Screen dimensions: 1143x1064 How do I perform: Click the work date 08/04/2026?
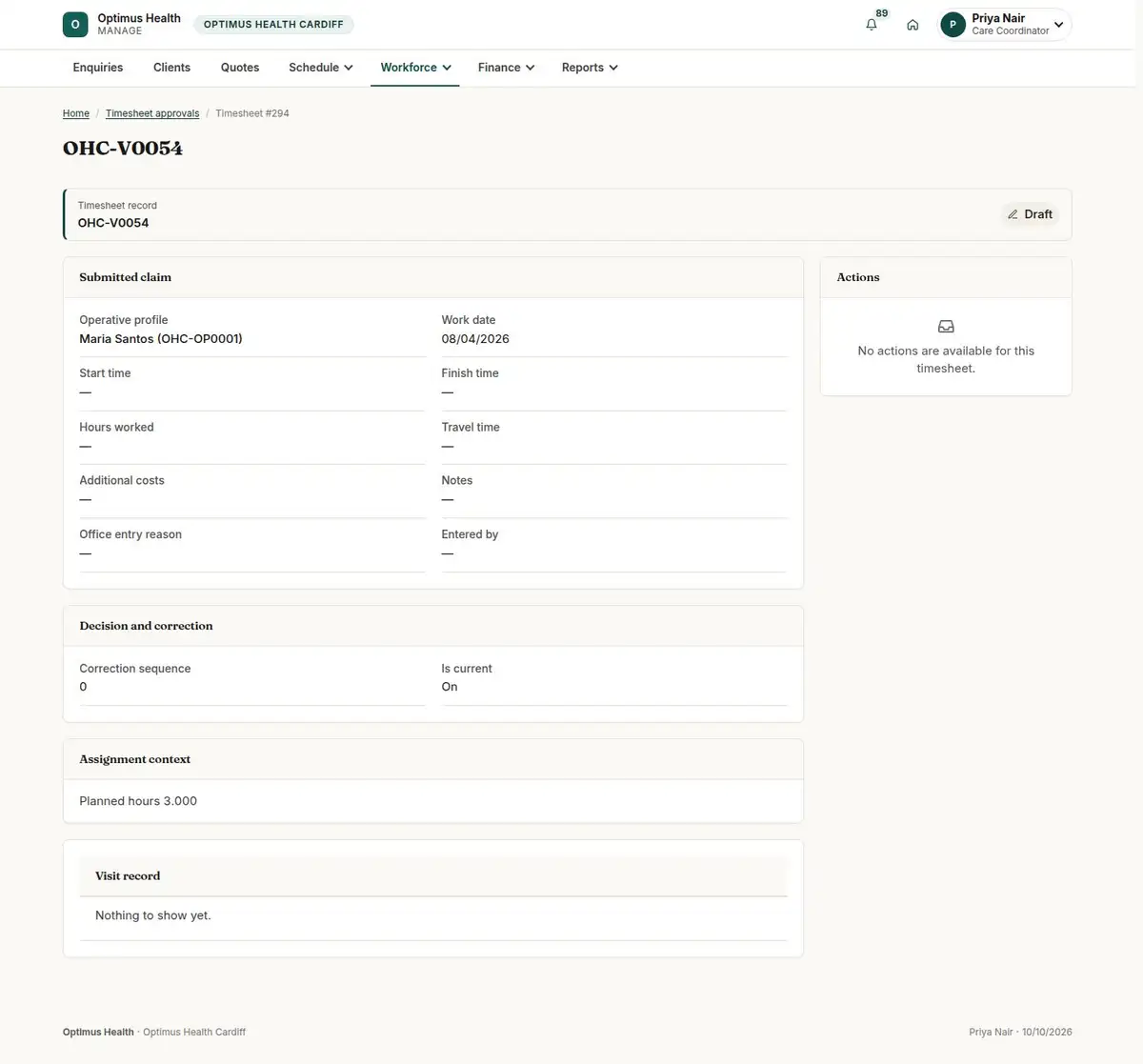point(475,339)
